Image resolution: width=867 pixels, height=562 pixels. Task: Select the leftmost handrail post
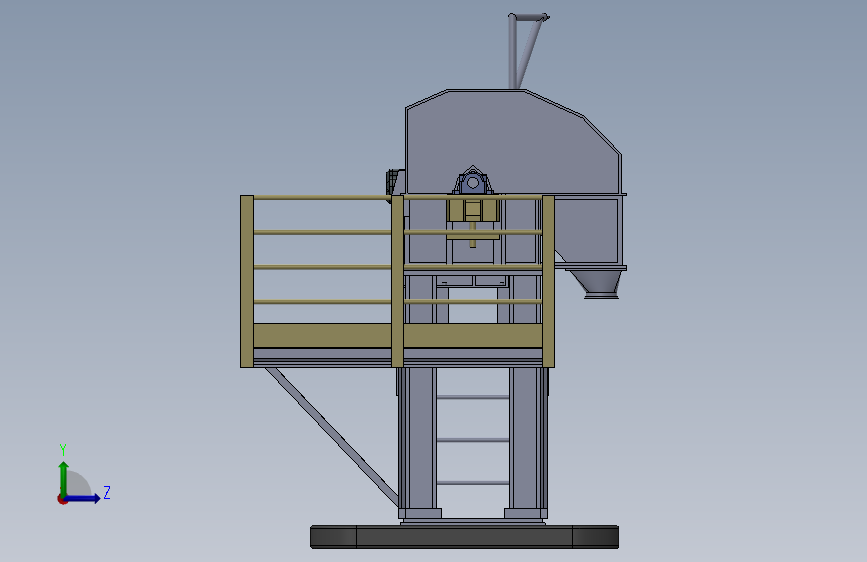pyautogui.click(x=247, y=281)
